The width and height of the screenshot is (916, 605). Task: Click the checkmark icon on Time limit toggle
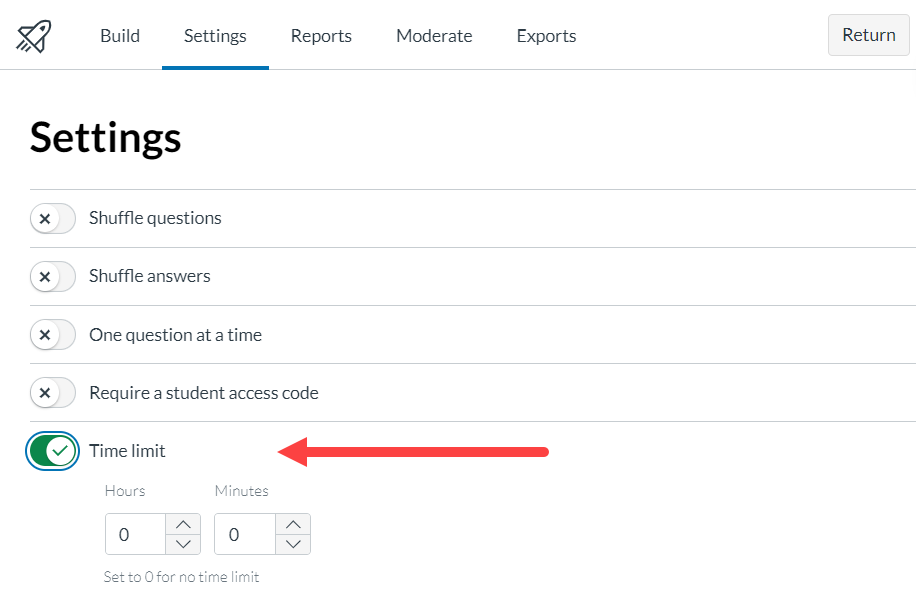59,451
